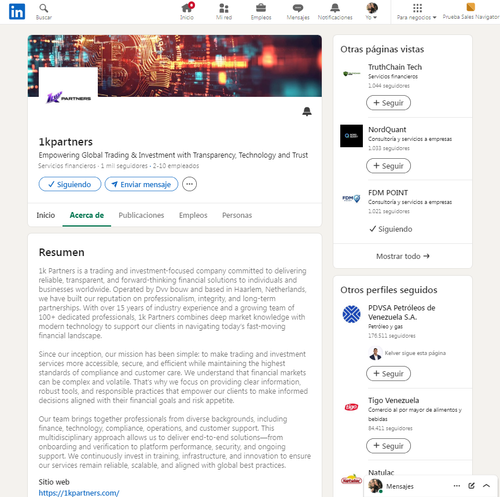The image size is (500, 497).
Task: Click the LinkedIn logo
Action: point(17,12)
